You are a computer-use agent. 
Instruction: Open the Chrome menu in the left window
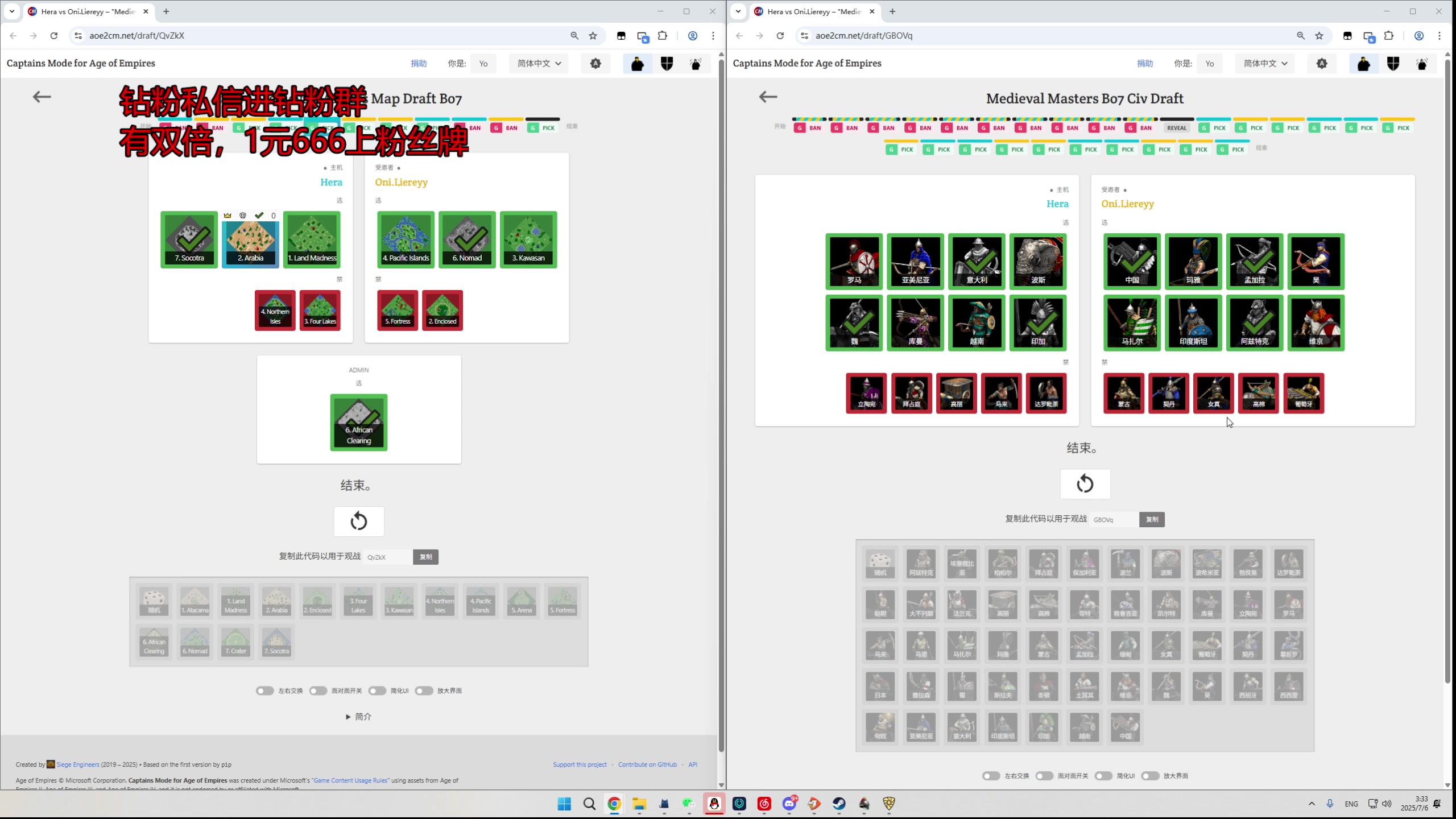[713, 35]
